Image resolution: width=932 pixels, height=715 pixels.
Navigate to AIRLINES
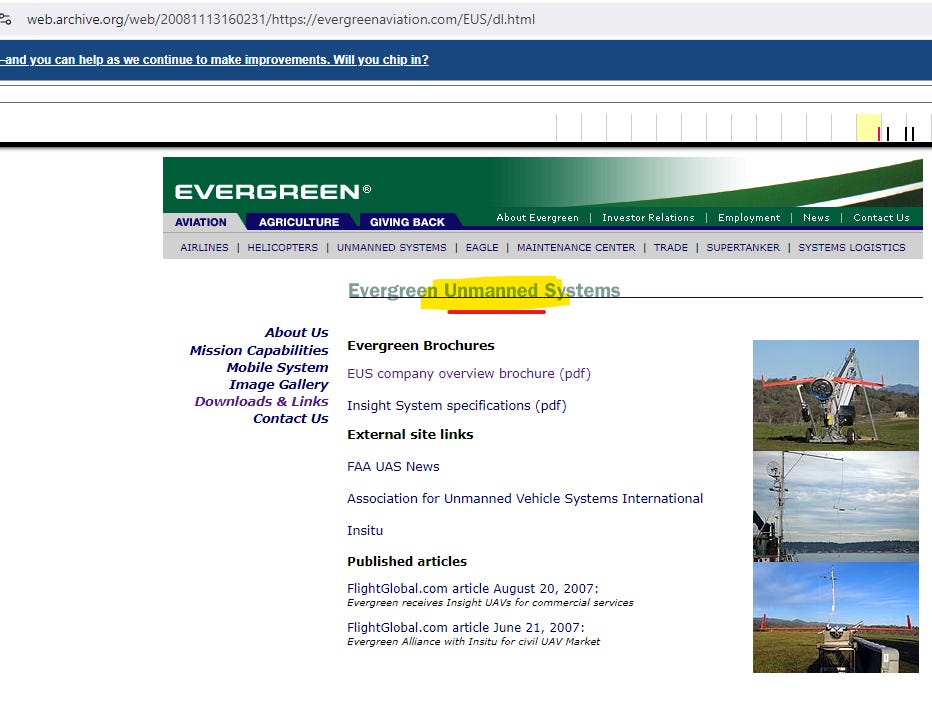(204, 247)
